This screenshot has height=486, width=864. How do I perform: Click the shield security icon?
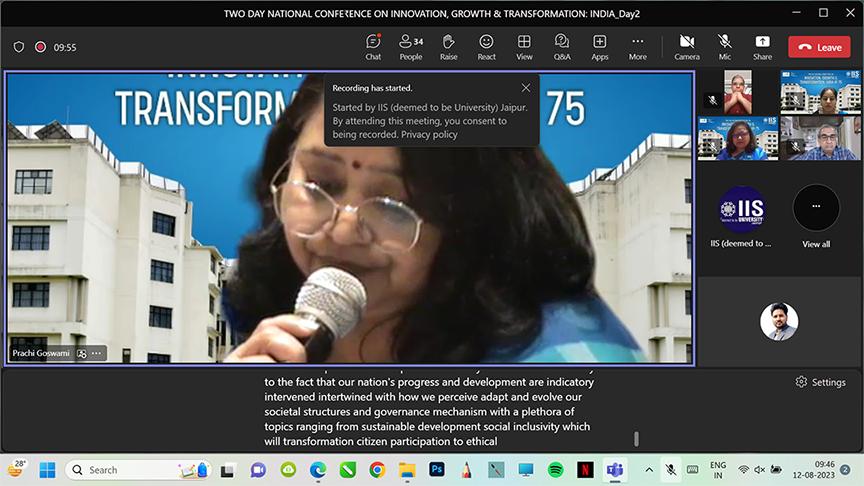(x=19, y=47)
